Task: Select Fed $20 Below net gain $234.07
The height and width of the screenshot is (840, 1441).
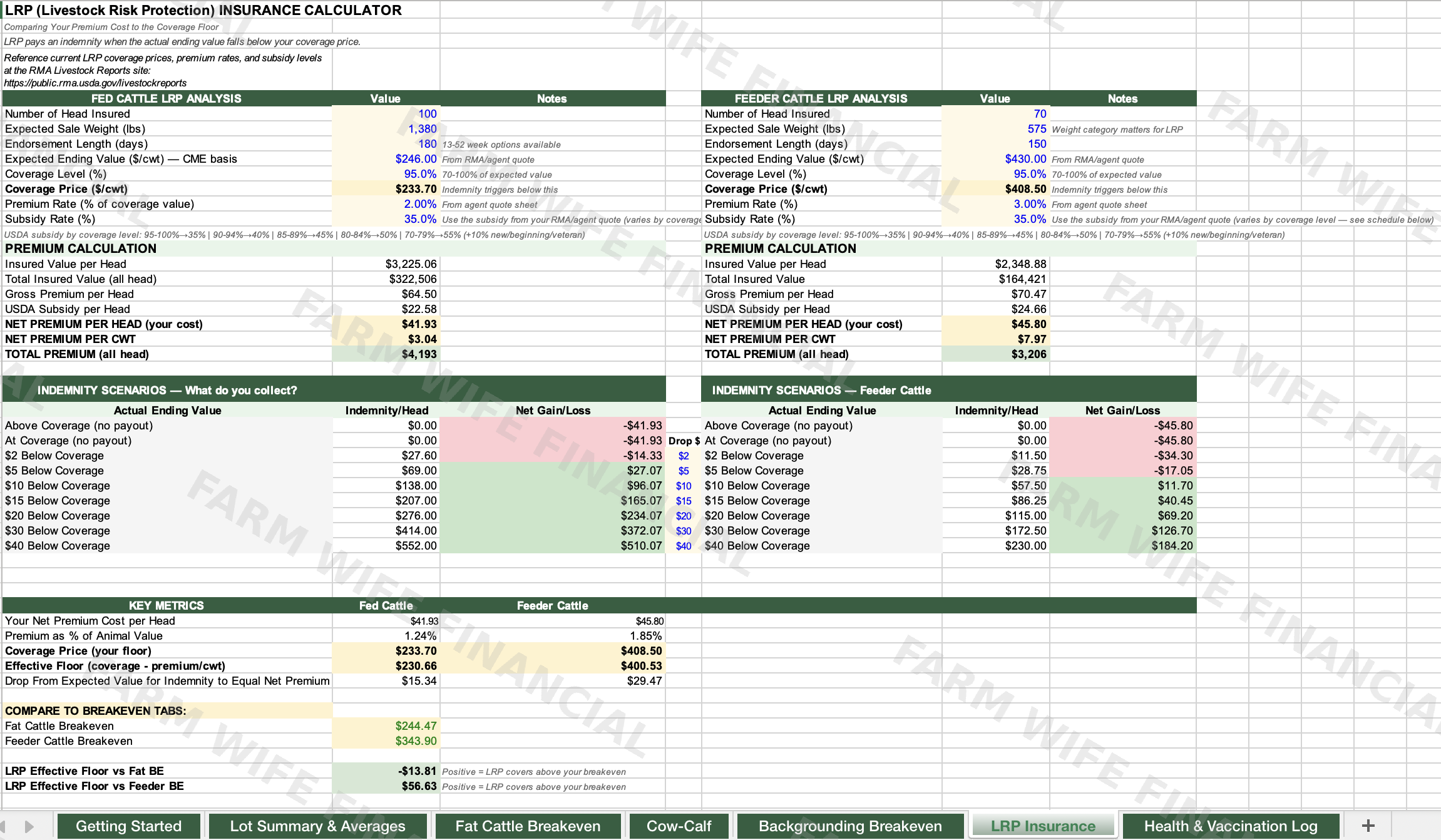Action: (x=553, y=516)
